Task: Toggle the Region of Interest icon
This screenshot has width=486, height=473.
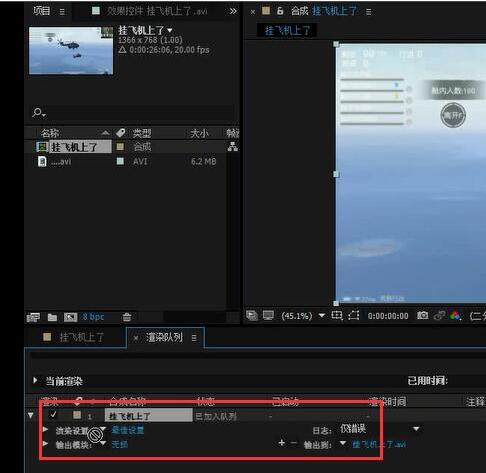Action: (x=337, y=315)
